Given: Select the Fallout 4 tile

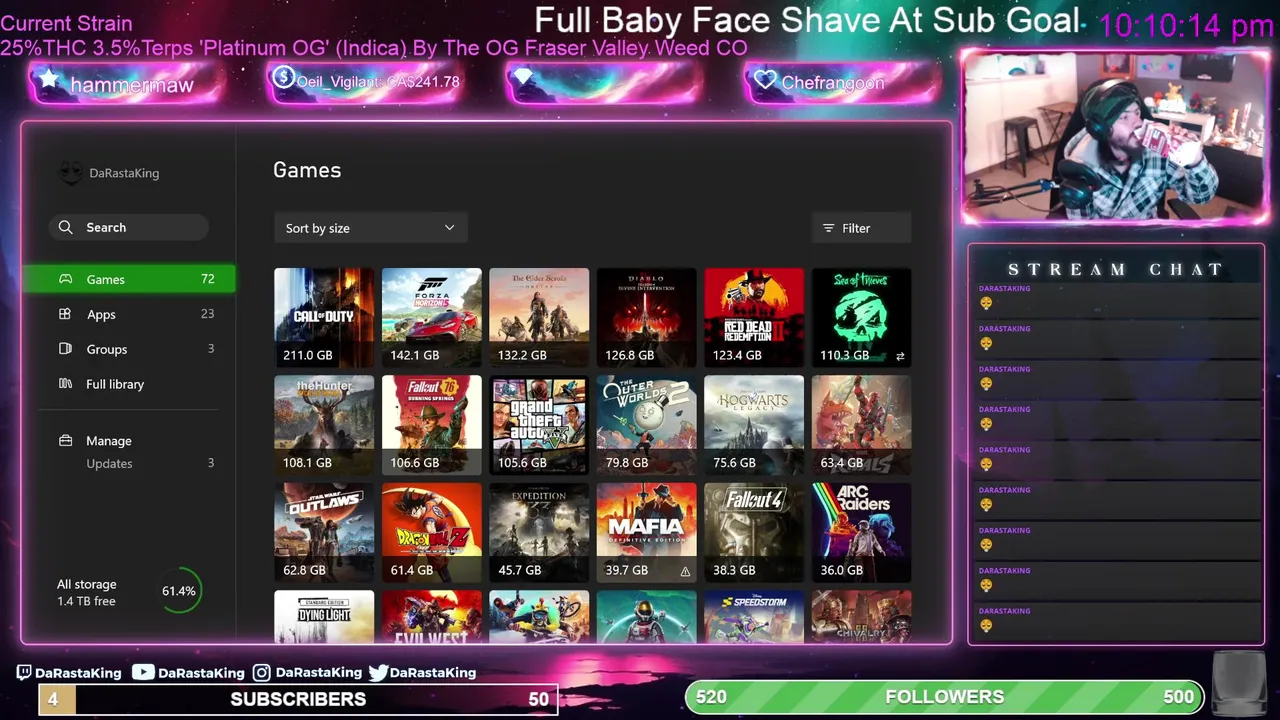Looking at the screenshot, I should 754,532.
